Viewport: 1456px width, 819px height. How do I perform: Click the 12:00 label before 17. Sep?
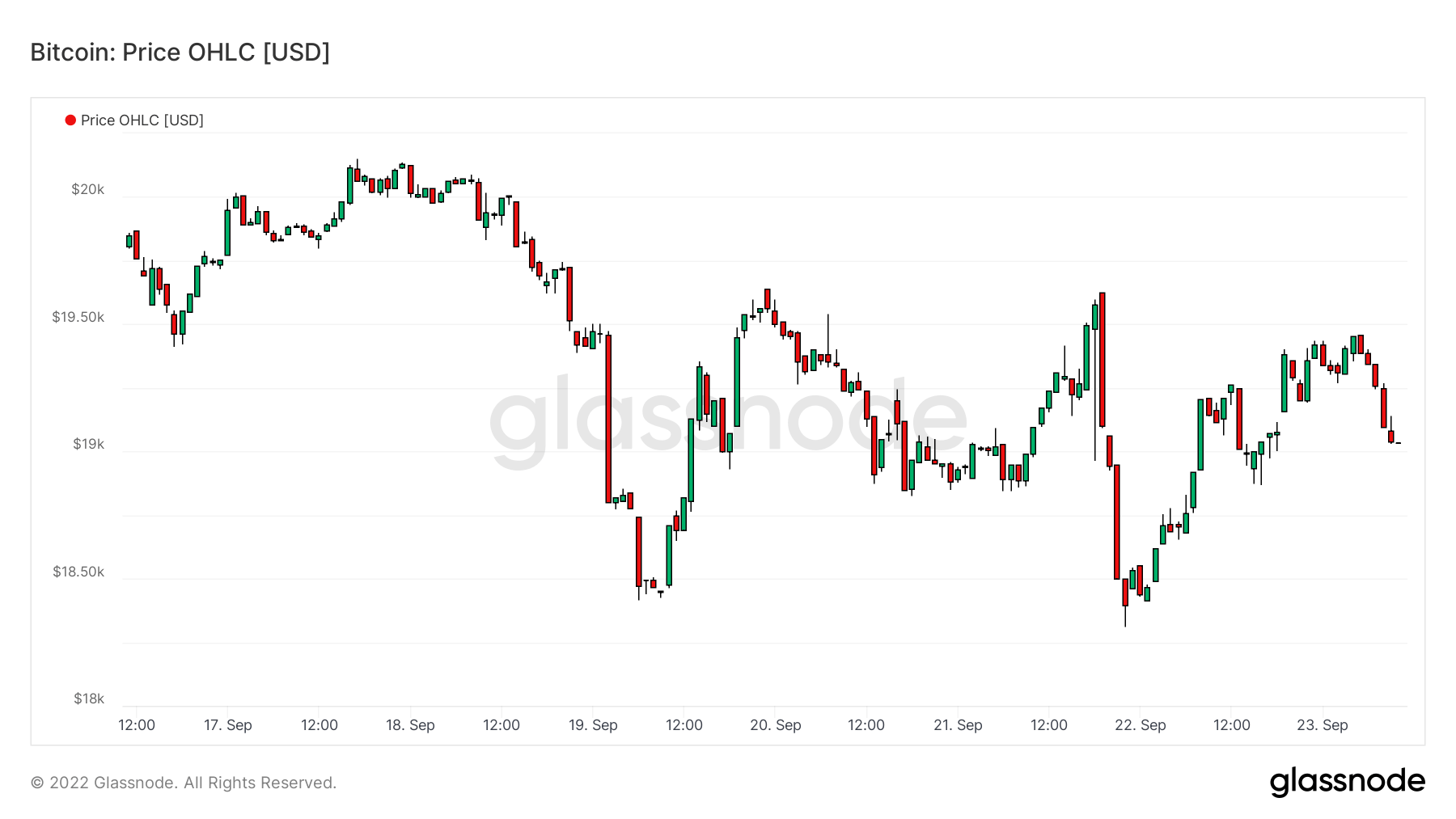click(x=137, y=725)
